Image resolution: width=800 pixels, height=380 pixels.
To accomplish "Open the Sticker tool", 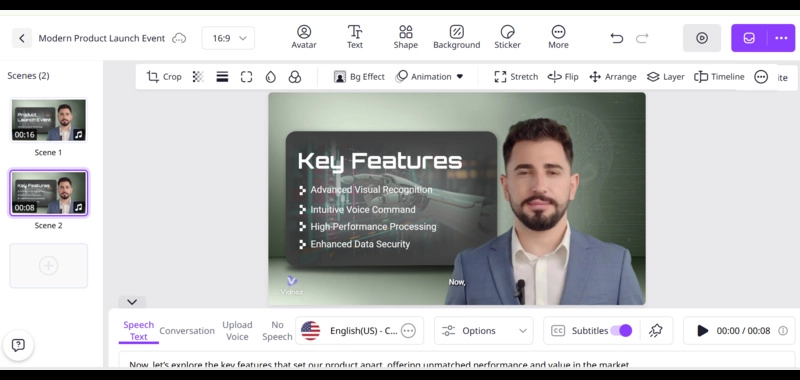I will (508, 37).
